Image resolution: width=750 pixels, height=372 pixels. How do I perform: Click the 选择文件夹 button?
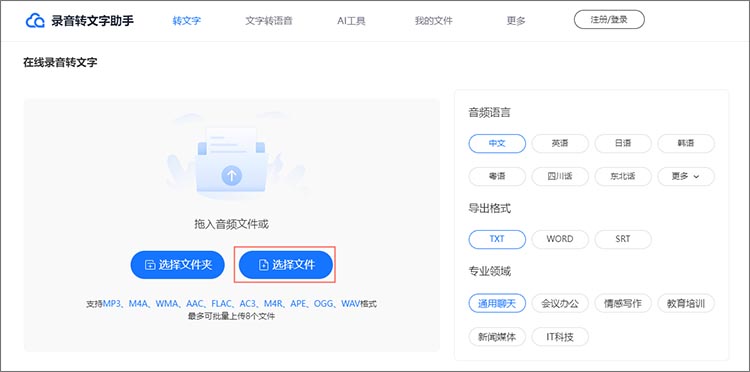(x=177, y=264)
